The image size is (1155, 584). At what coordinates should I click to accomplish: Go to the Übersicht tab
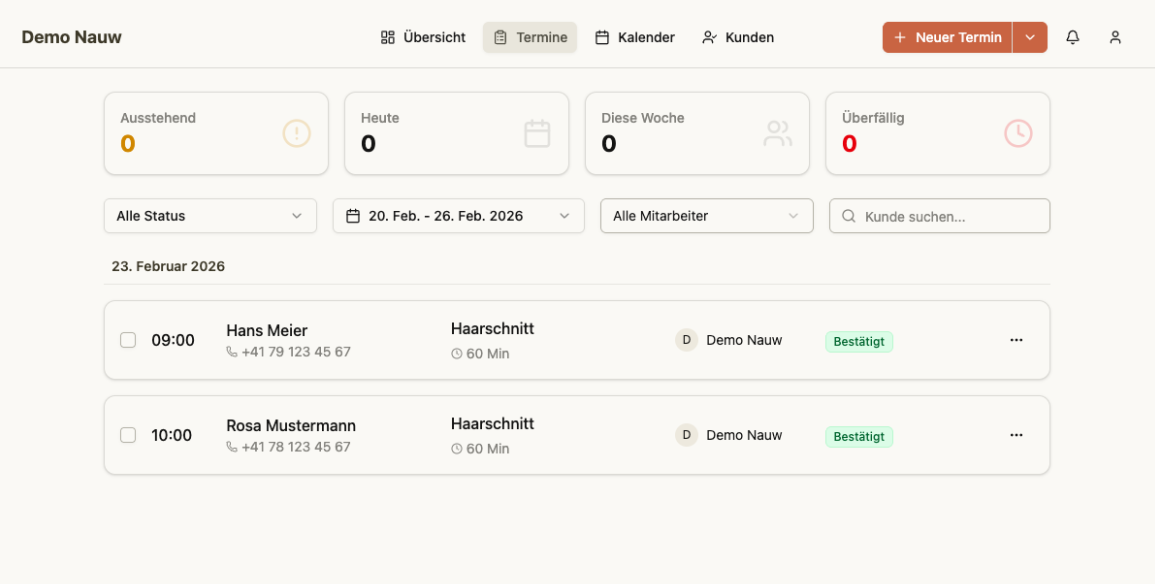pyautogui.click(x=424, y=38)
